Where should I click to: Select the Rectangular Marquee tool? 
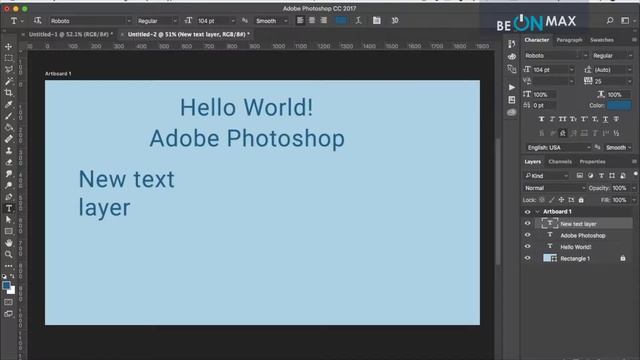point(9,58)
